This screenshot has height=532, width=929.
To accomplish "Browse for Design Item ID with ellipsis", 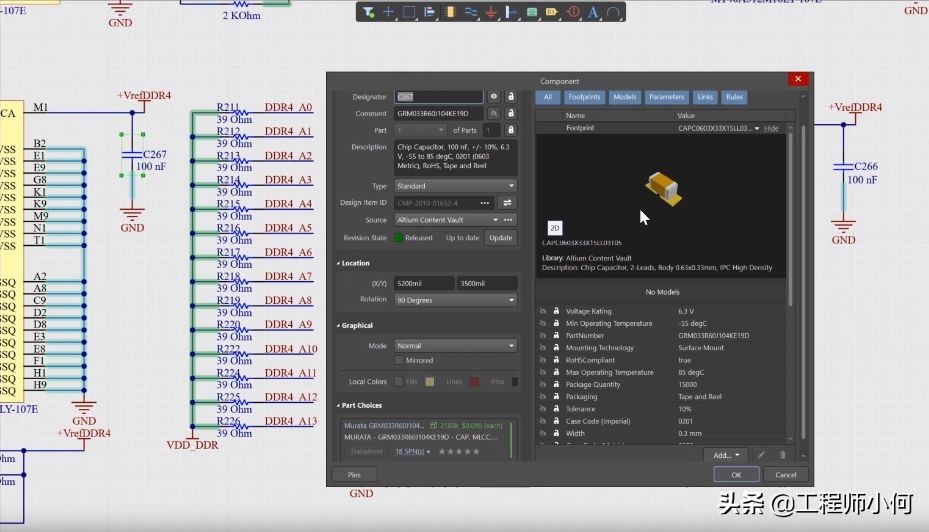I will [x=485, y=203].
